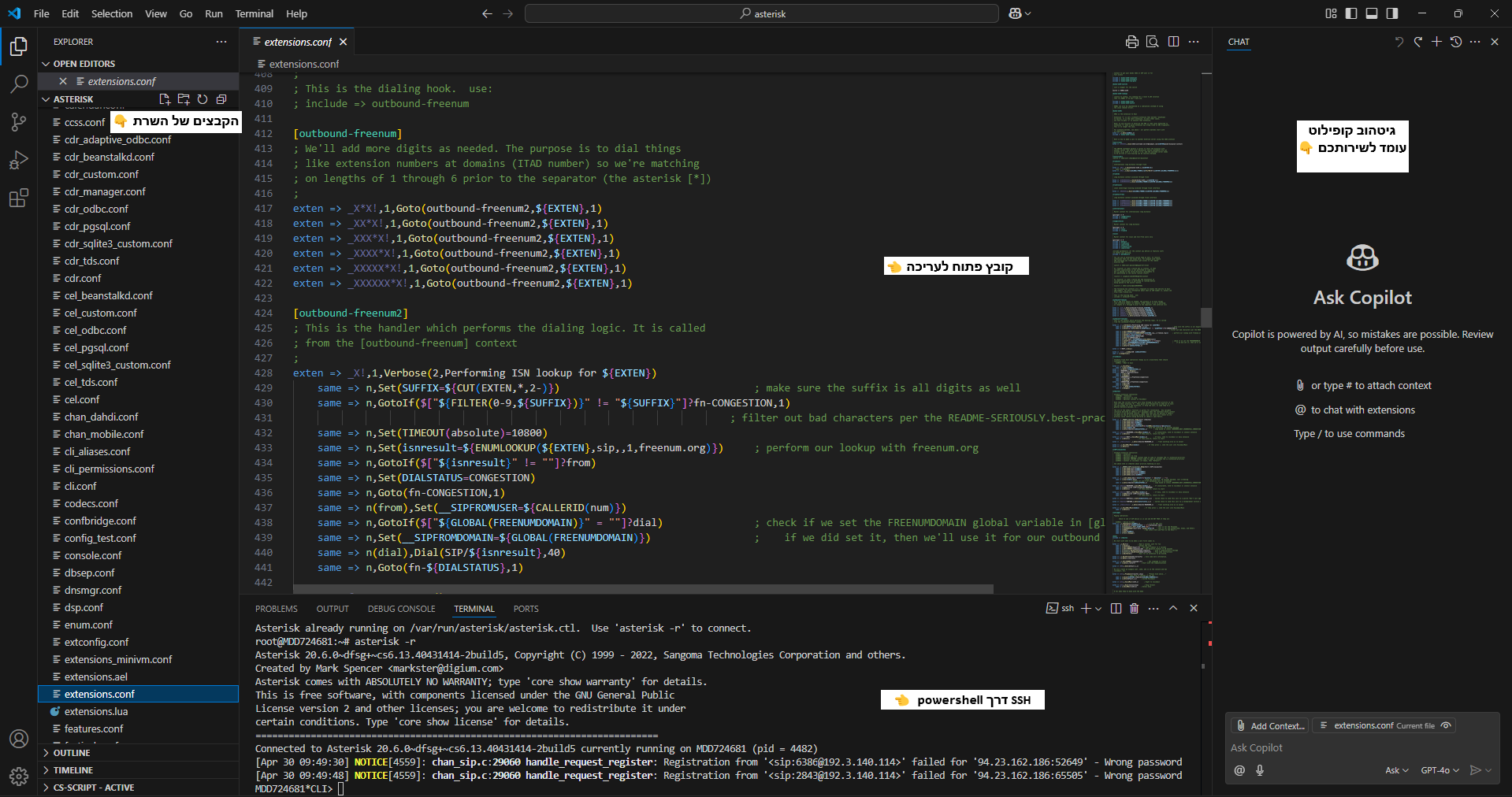This screenshot has width=1512, height=797.
Task: Maximize terminal panel with caret
Action: (1173, 608)
